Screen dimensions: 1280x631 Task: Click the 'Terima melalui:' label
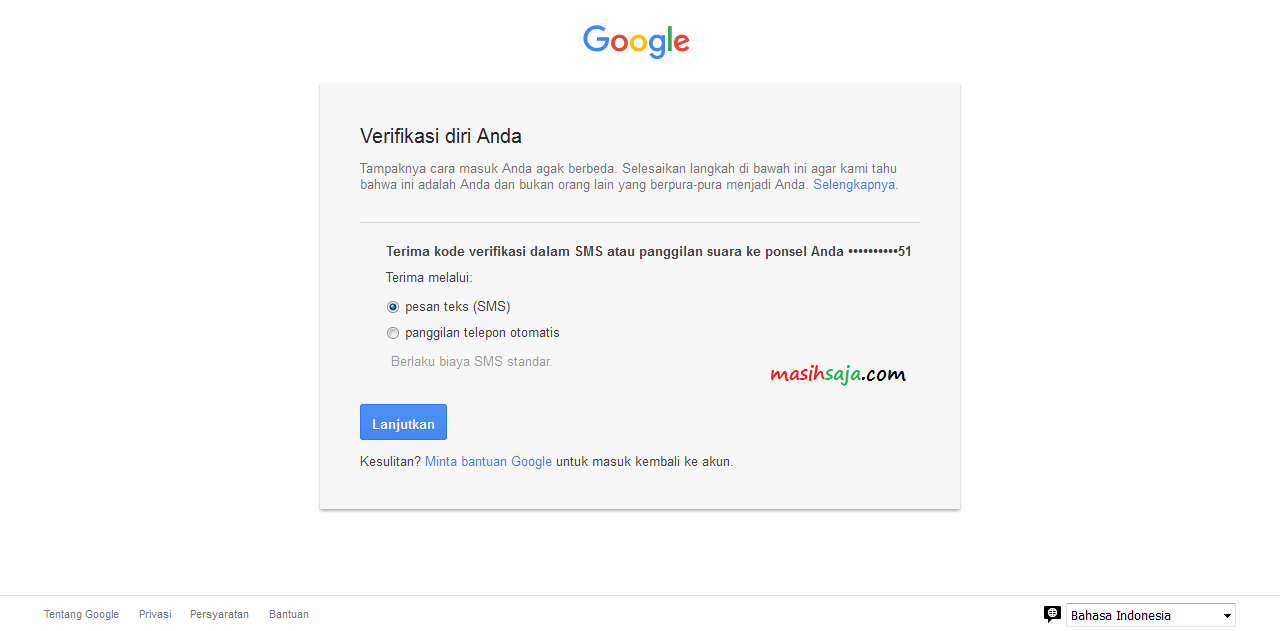(429, 278)
